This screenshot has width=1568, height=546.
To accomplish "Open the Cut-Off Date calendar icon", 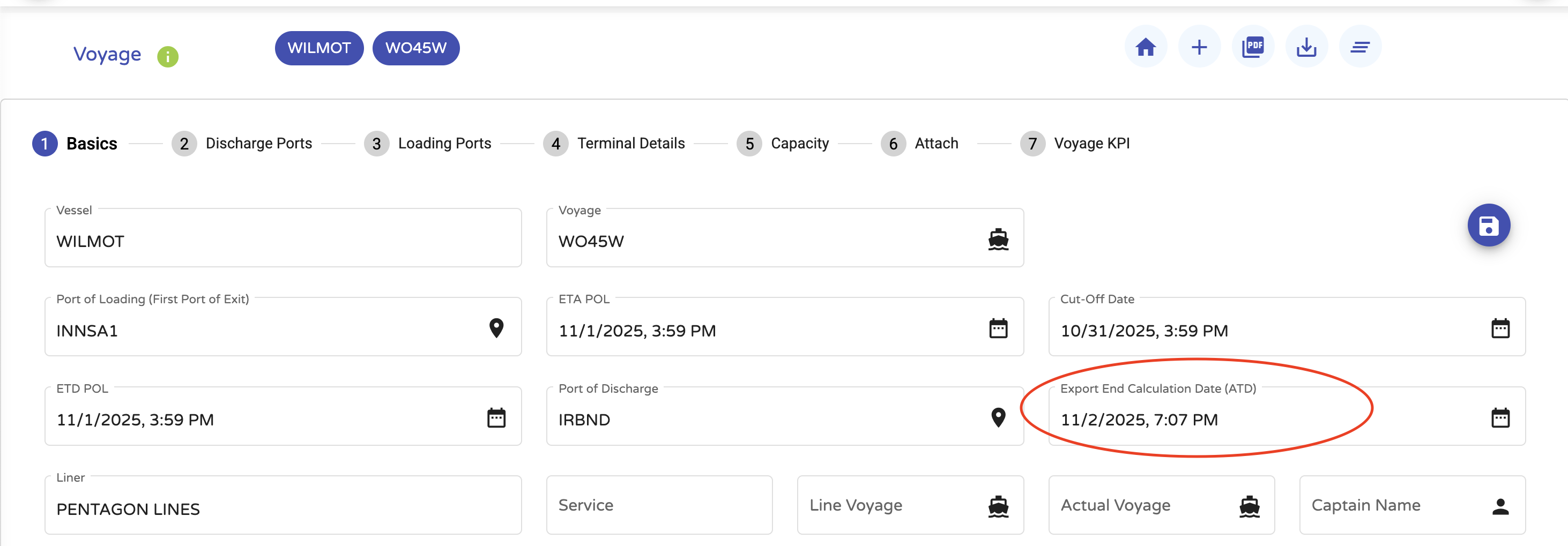I will (x=1500, y=328).
